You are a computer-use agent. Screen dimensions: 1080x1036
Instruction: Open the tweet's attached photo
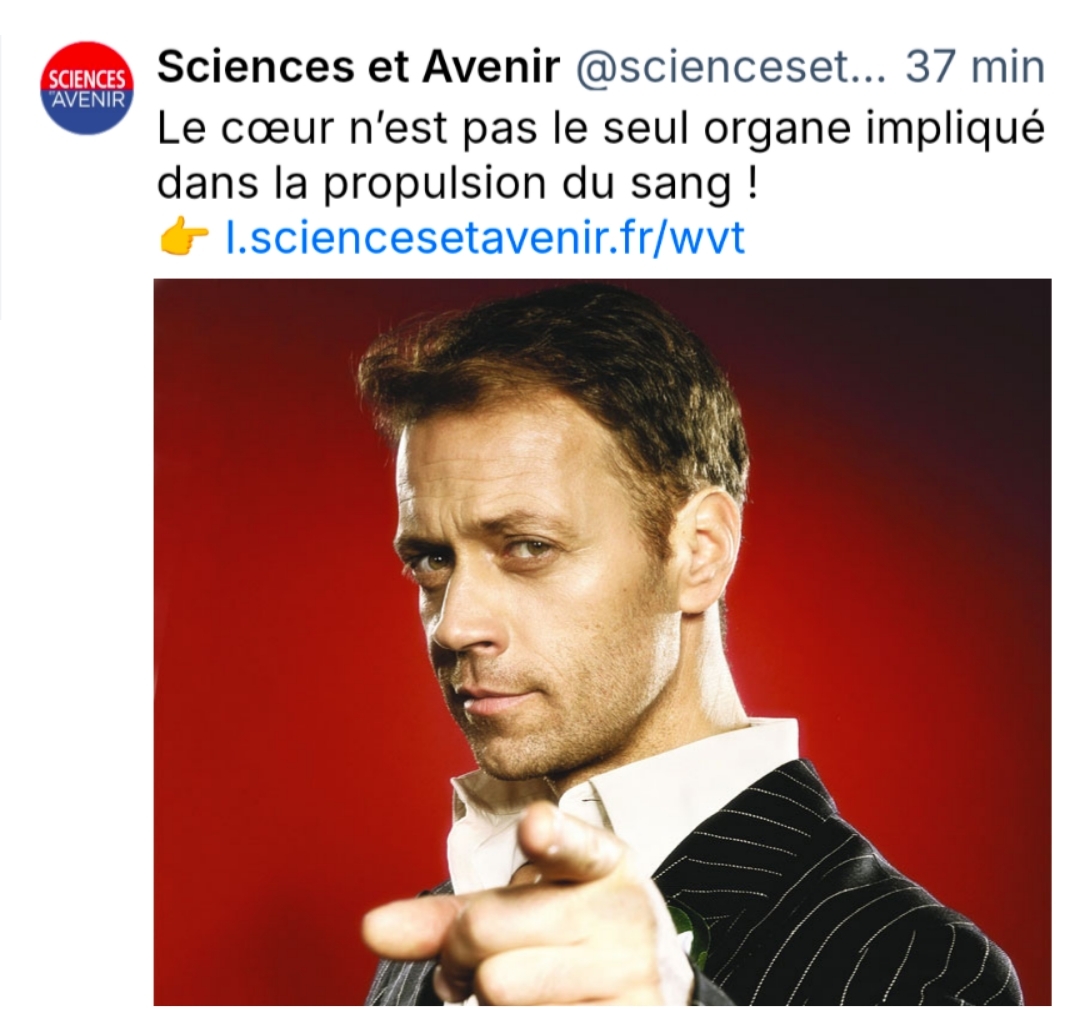[602, 640]
